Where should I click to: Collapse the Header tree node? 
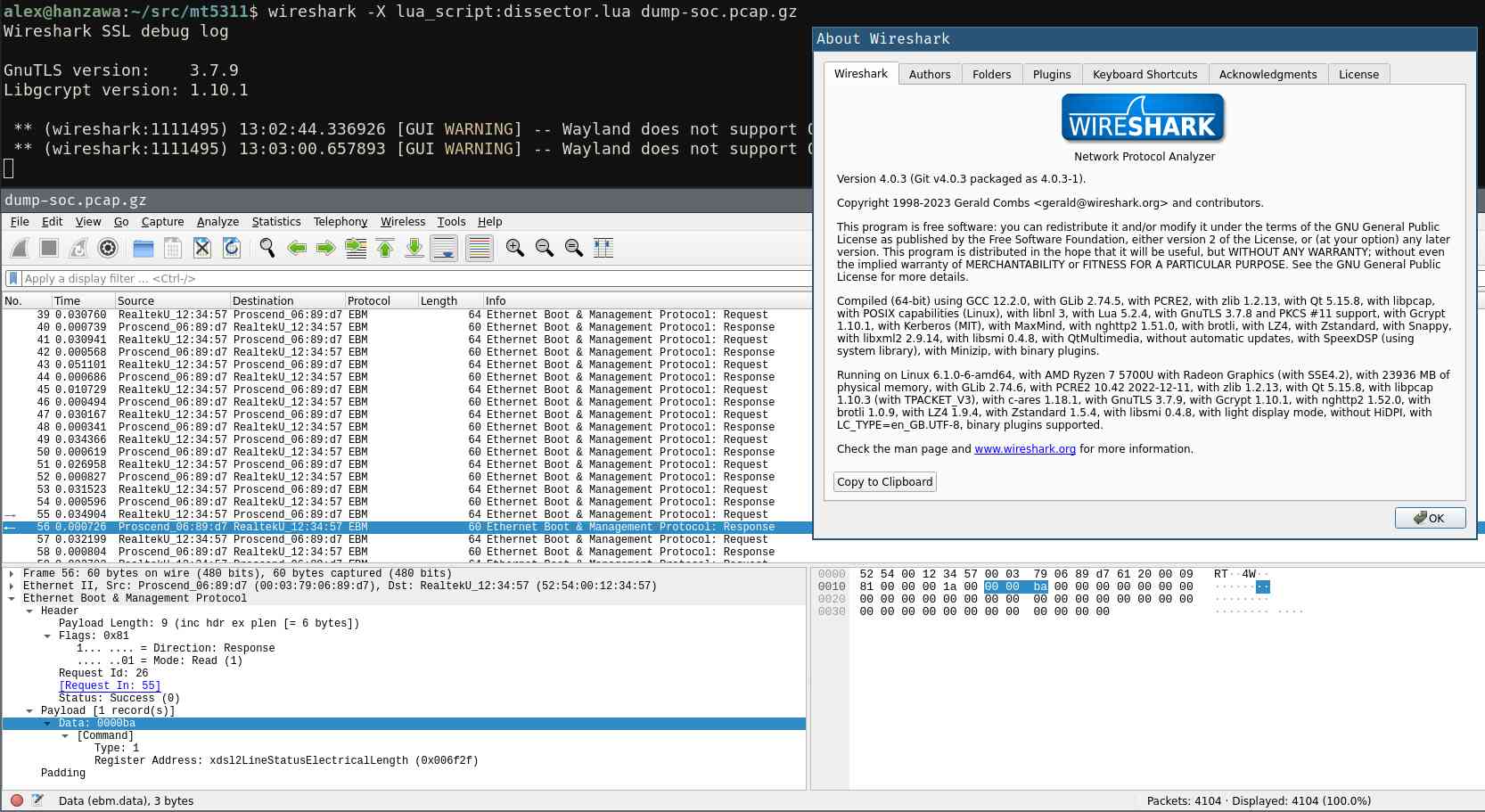(29, 611)
